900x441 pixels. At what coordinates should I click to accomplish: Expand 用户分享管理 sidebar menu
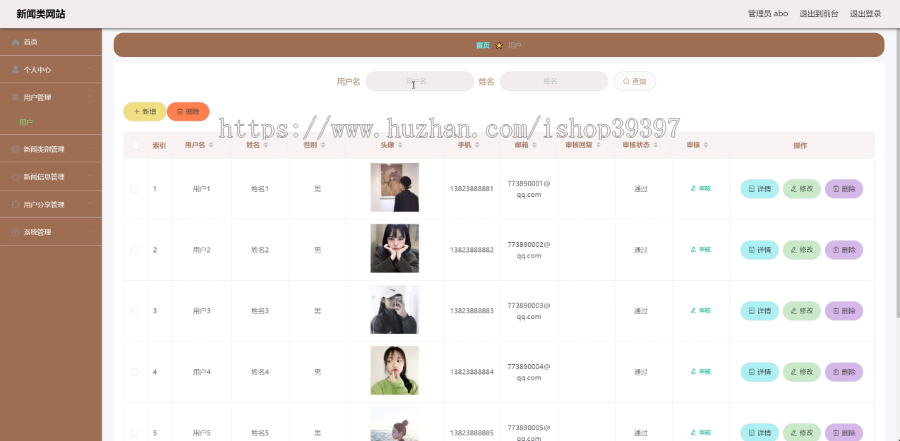(51, 204)
